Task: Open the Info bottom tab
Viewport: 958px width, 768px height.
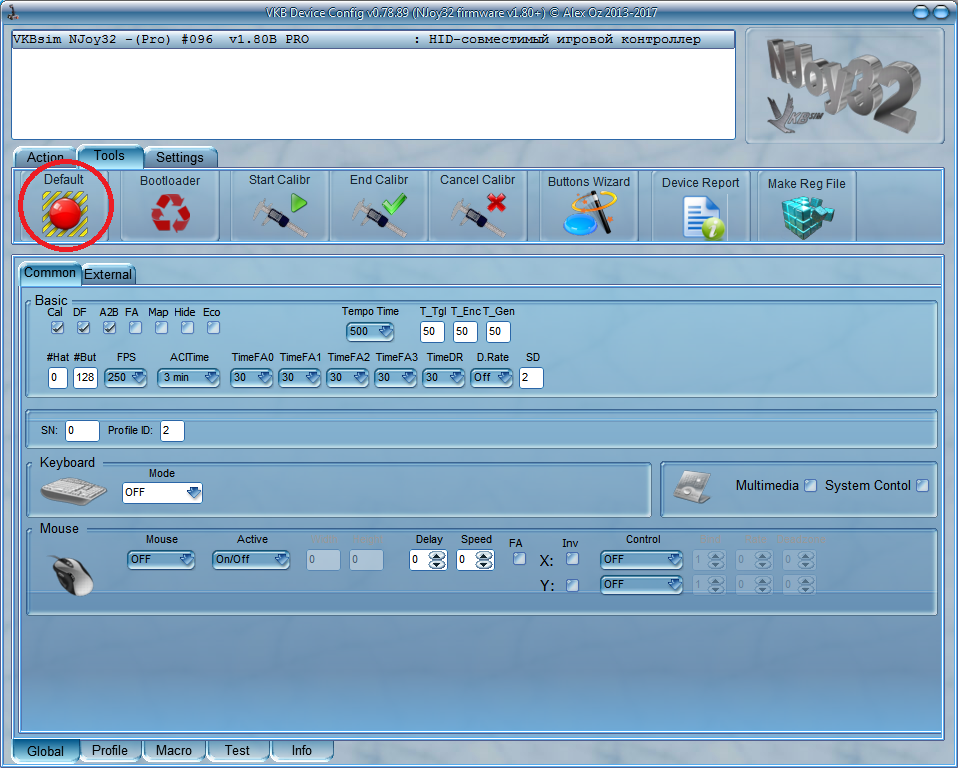Action: coord(302,750)
